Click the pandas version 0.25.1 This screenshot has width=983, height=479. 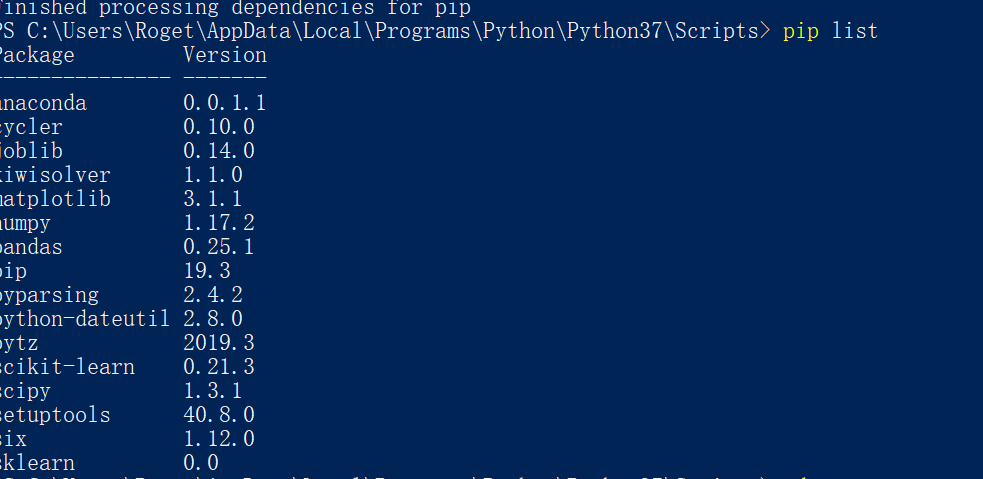219,247
